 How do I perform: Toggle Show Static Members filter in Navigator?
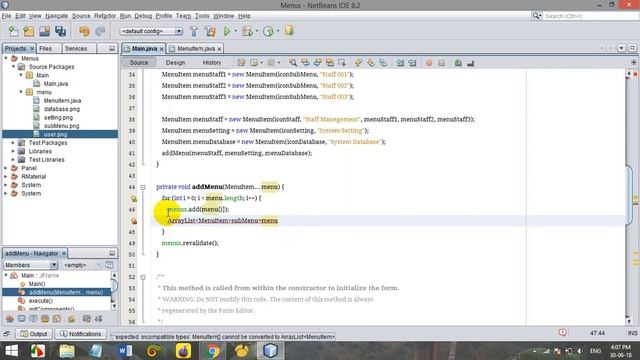pos(33,319)
